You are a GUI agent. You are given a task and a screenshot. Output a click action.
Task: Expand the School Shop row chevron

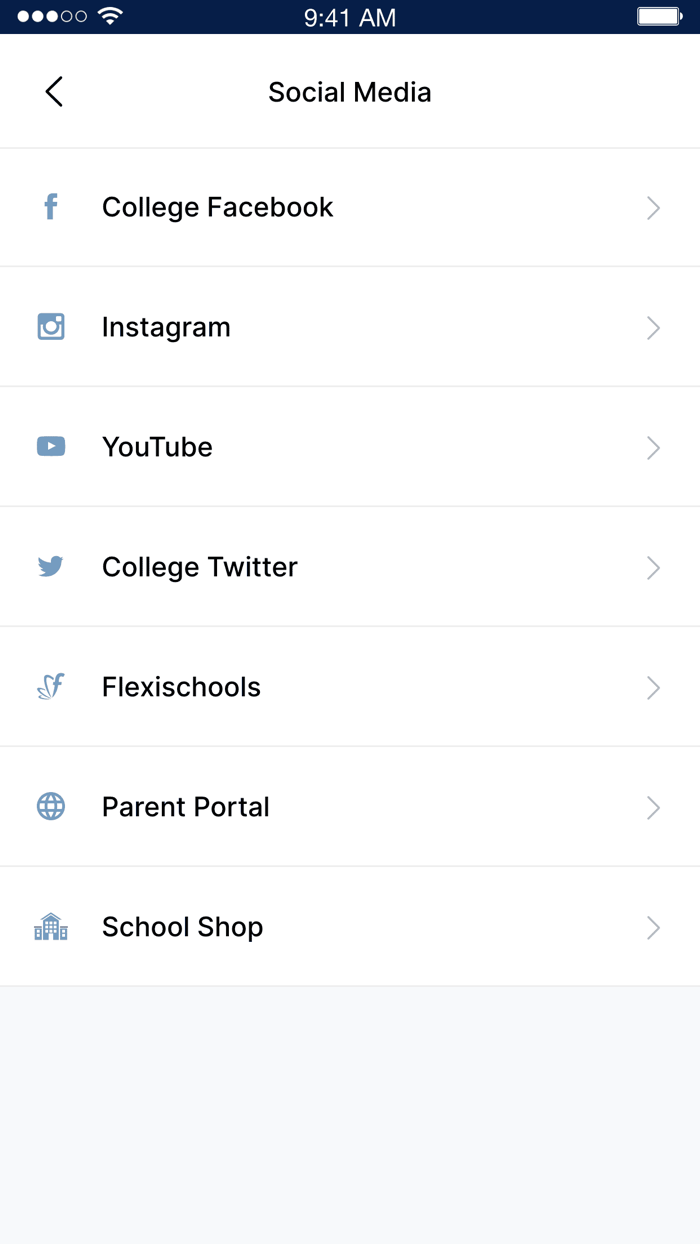[653, 927]
